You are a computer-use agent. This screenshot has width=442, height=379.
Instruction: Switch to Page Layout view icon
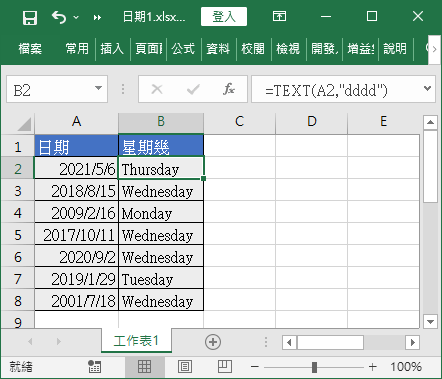(185, 366)
